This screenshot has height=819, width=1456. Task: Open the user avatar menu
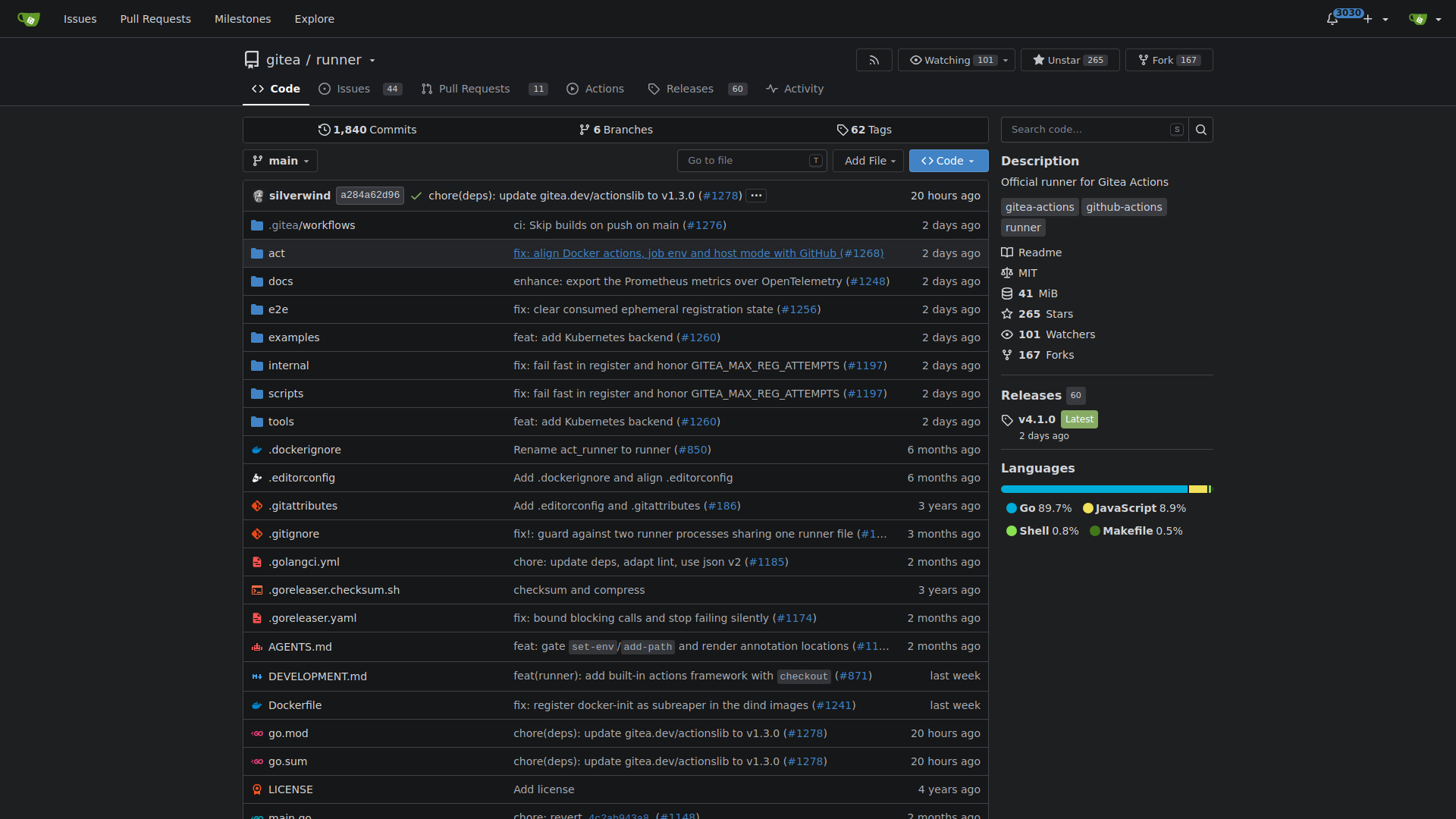click(x=1424, y=19)
